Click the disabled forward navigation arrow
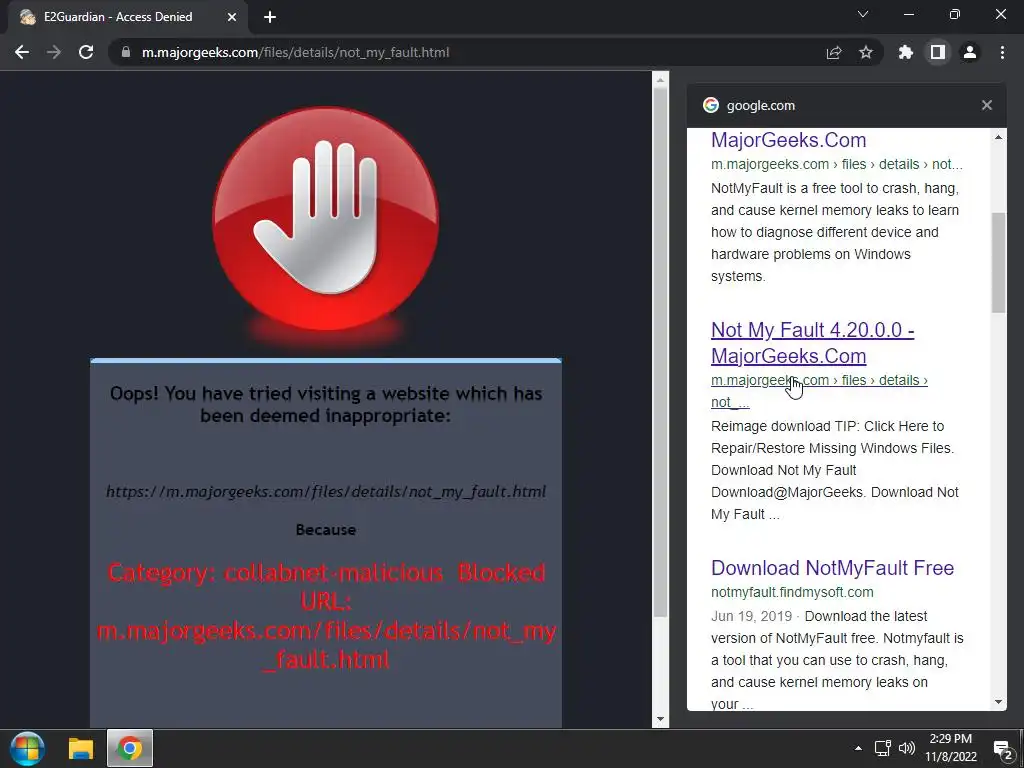This screenshot has width=1024, height=768. coord(54,52)
